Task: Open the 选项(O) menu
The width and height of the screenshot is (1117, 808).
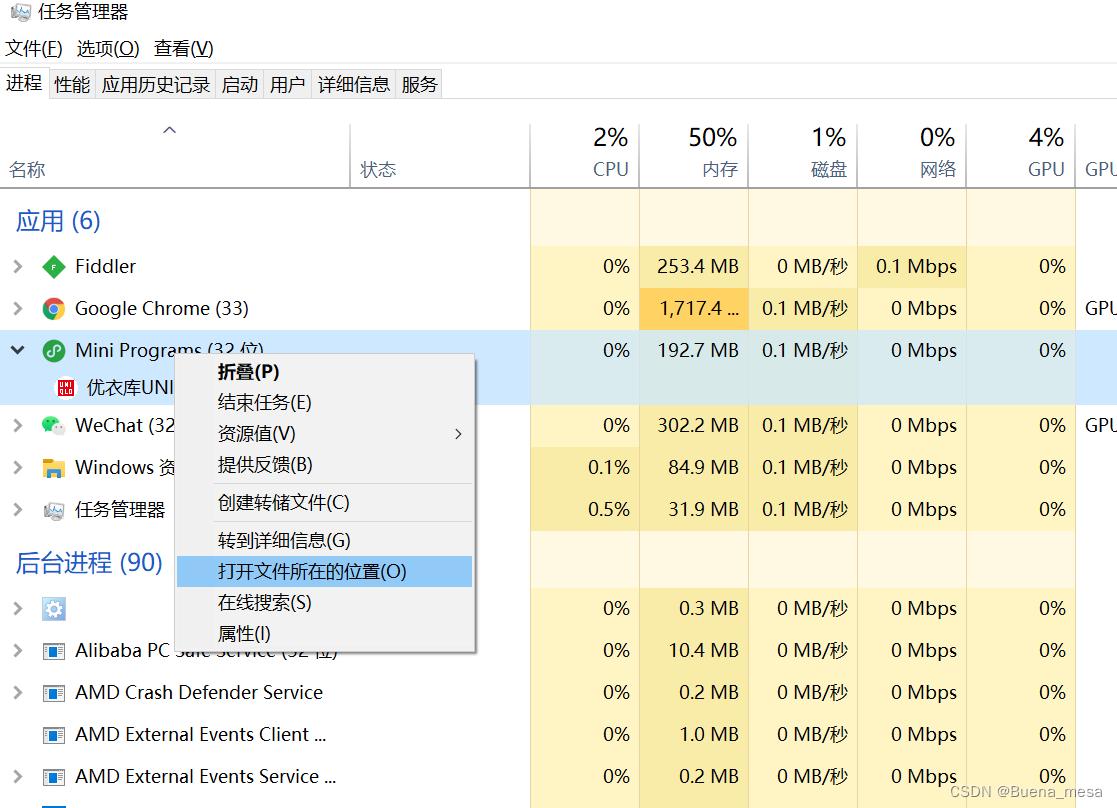Action: pyautogui.click(x=108, y=48)
